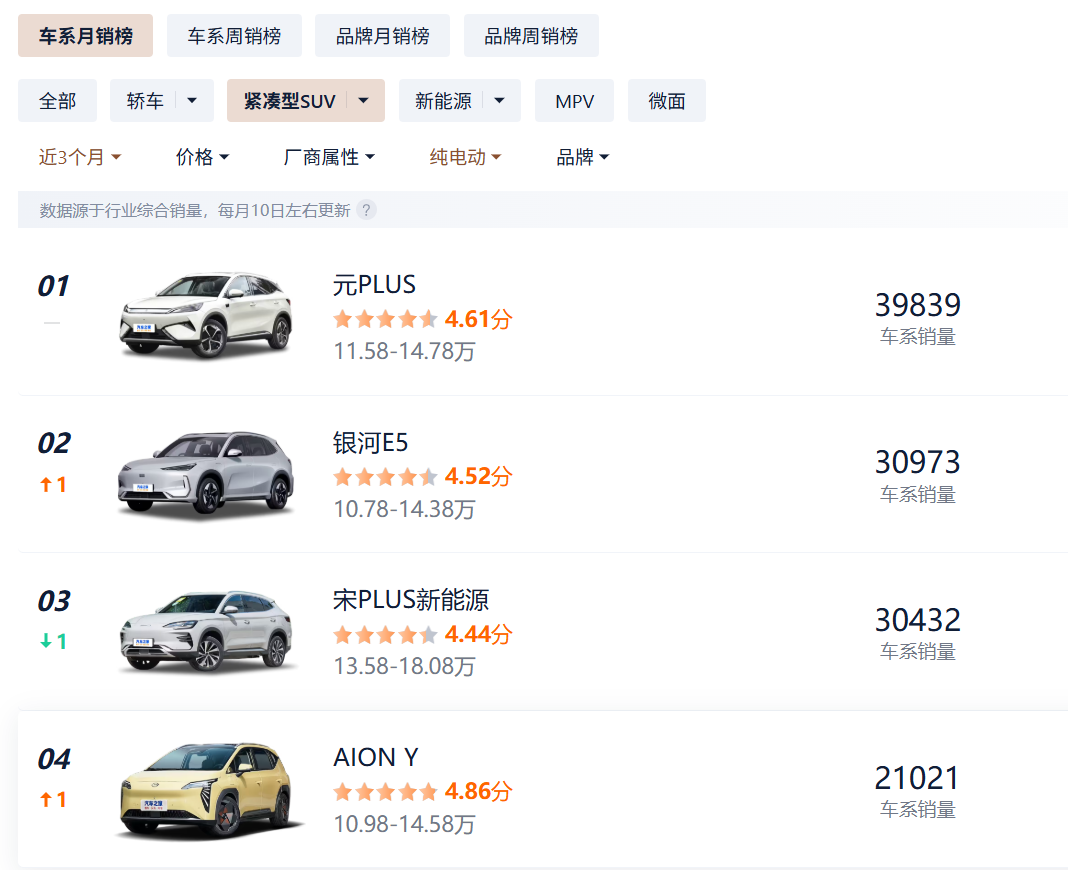Image resolution: width=1068 pixels, height=870 pixels.
Task: Click the rank number 03
Action: tap(54, 601)
